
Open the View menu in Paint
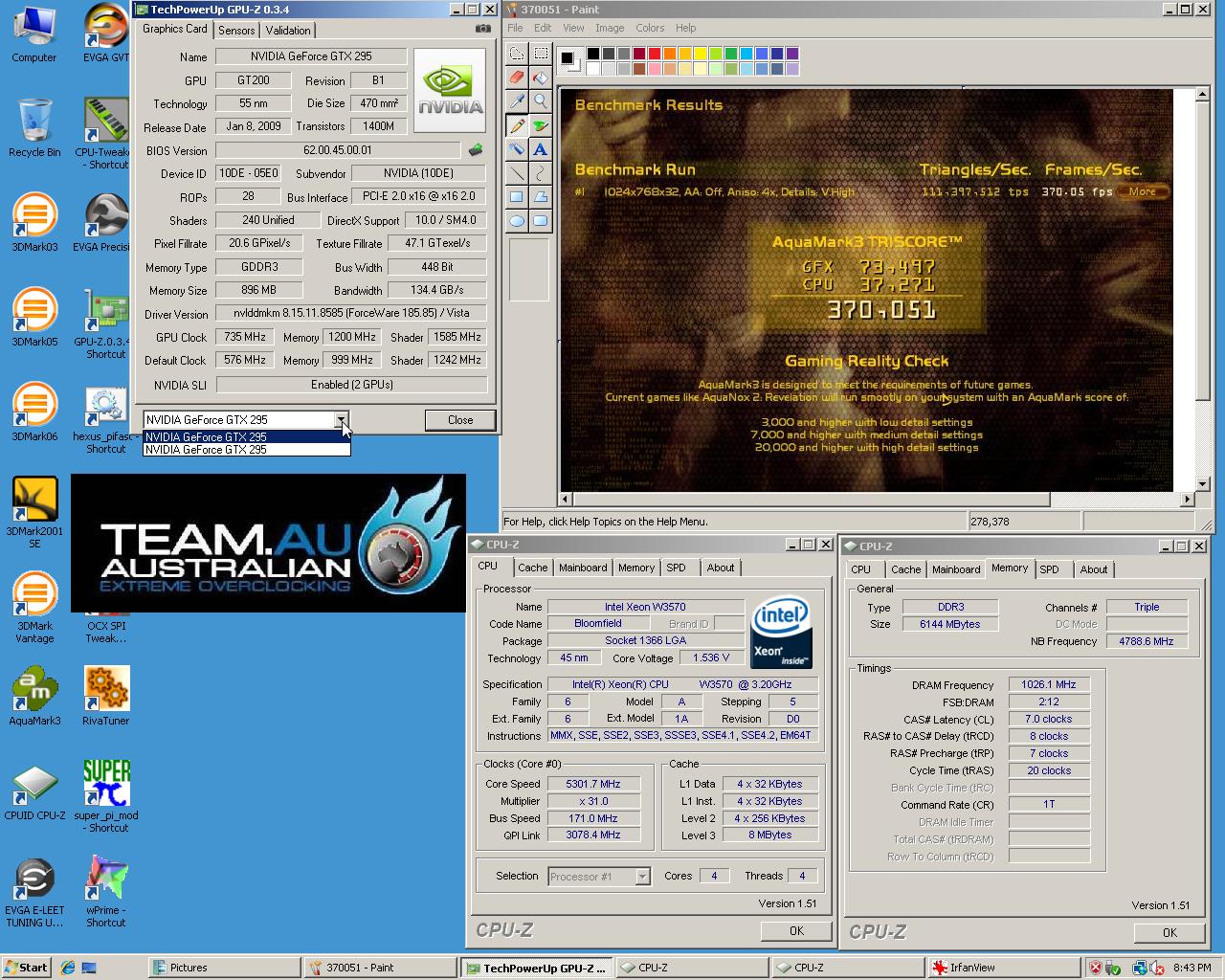click(x=573, y=28)
